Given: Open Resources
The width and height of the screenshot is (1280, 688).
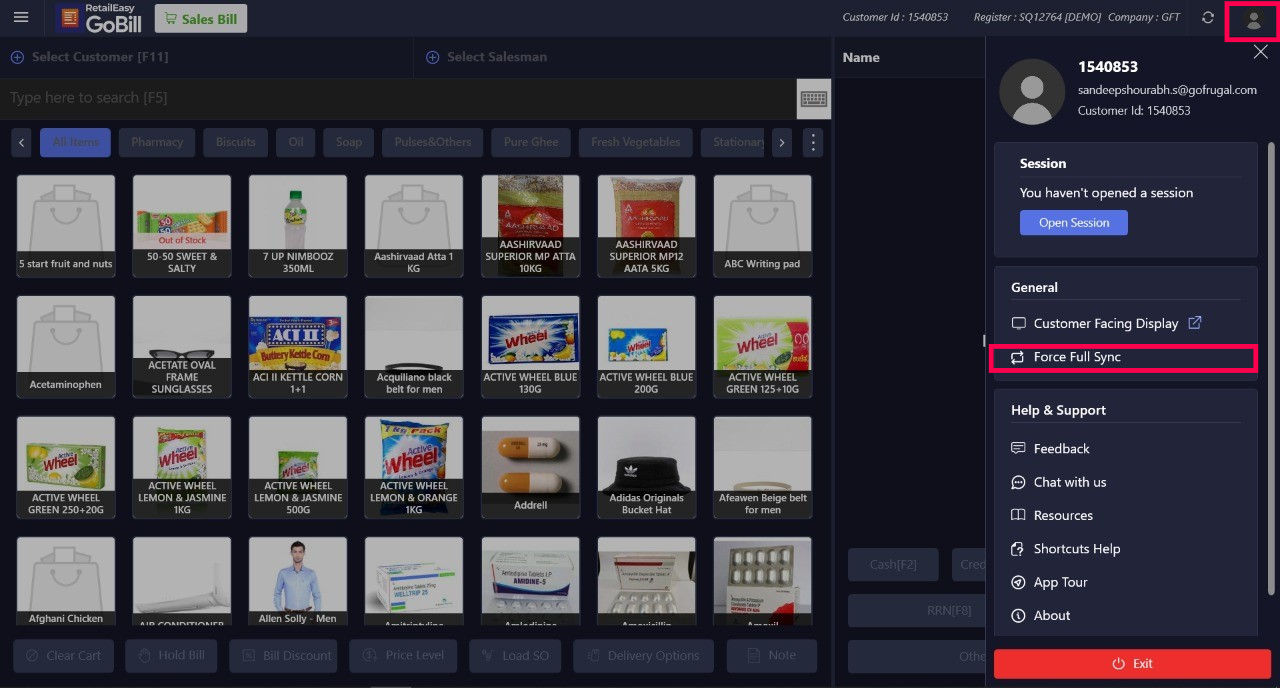Looking at the screenshot, I should pyautogui.click(x=1063, y=515).
